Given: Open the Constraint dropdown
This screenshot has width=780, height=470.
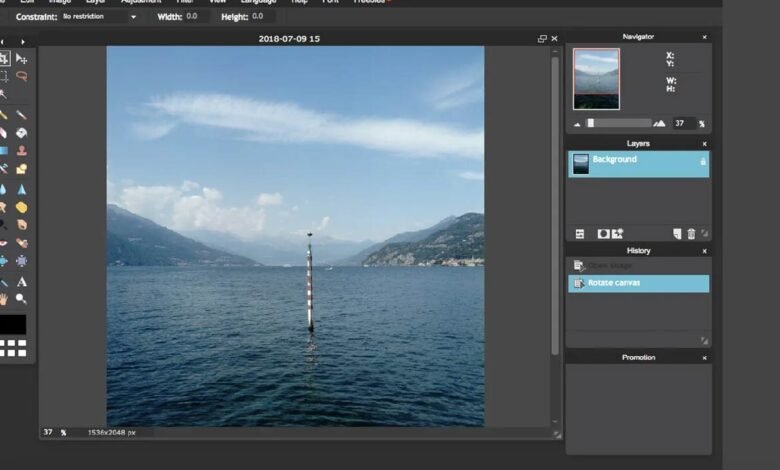Looking at the screenshot, I should (100, 17).
